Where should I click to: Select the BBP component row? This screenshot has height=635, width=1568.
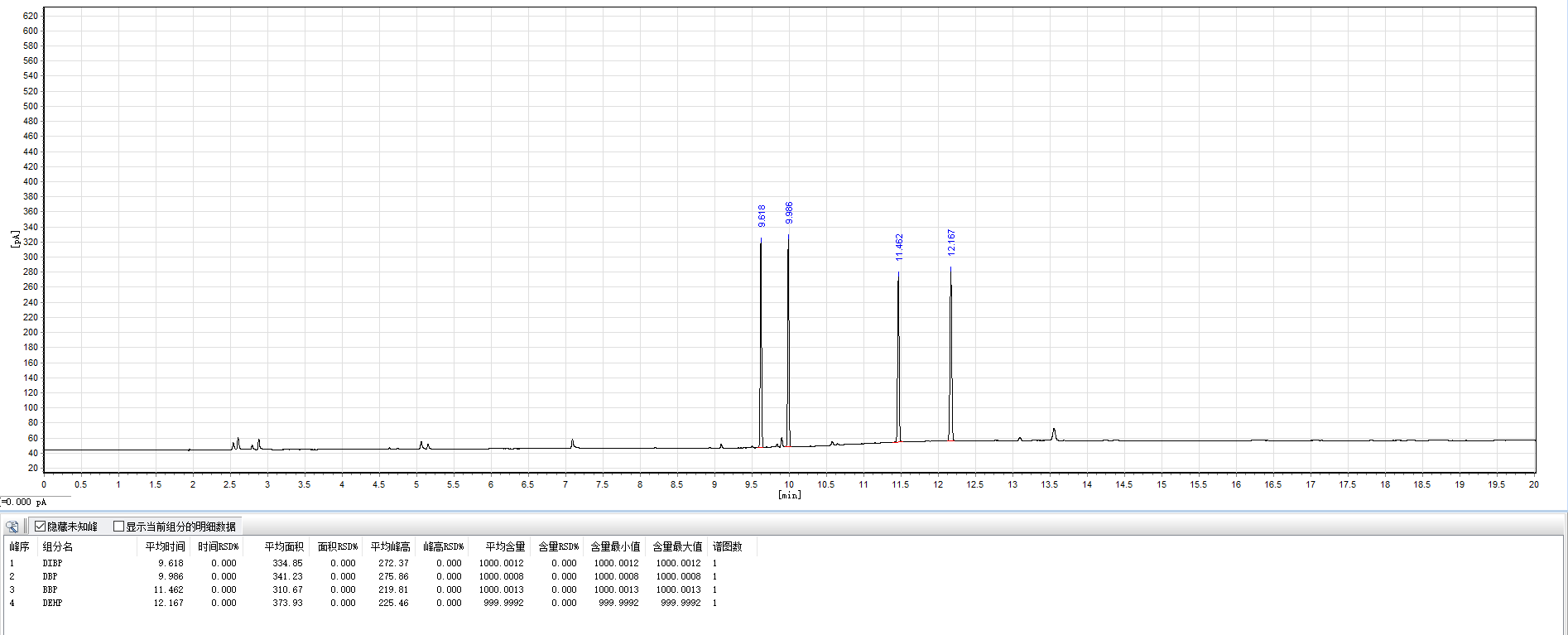coord(379,589)
